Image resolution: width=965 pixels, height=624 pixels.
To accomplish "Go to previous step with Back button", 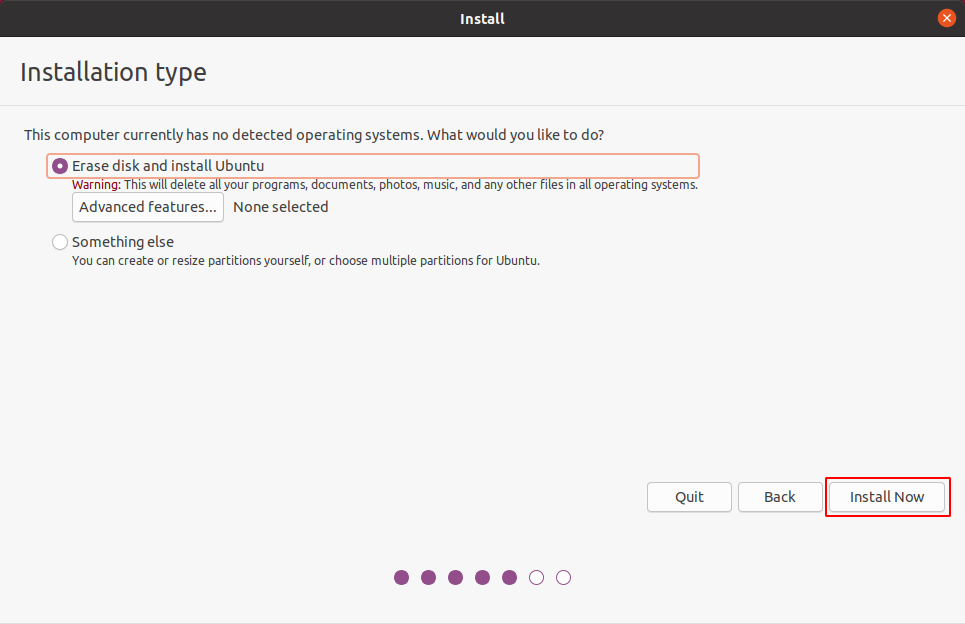I will point(779,497).
